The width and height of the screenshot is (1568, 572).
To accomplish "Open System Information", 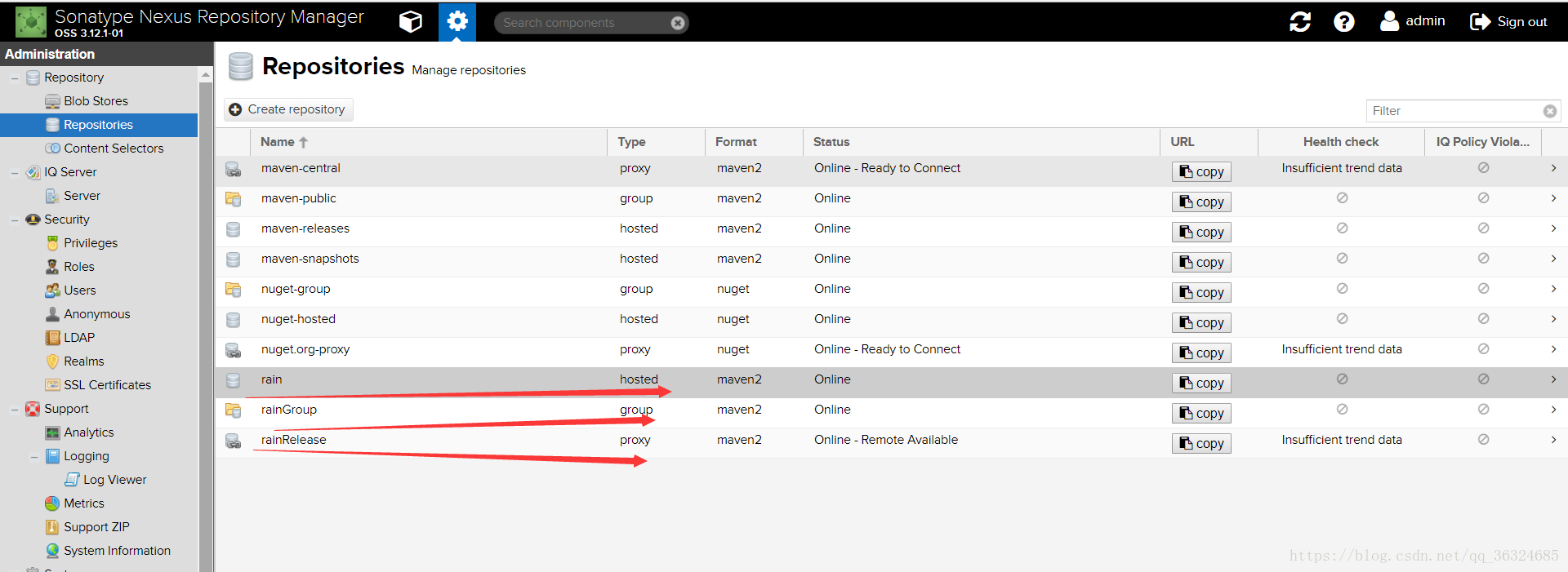I will point(117,551).
